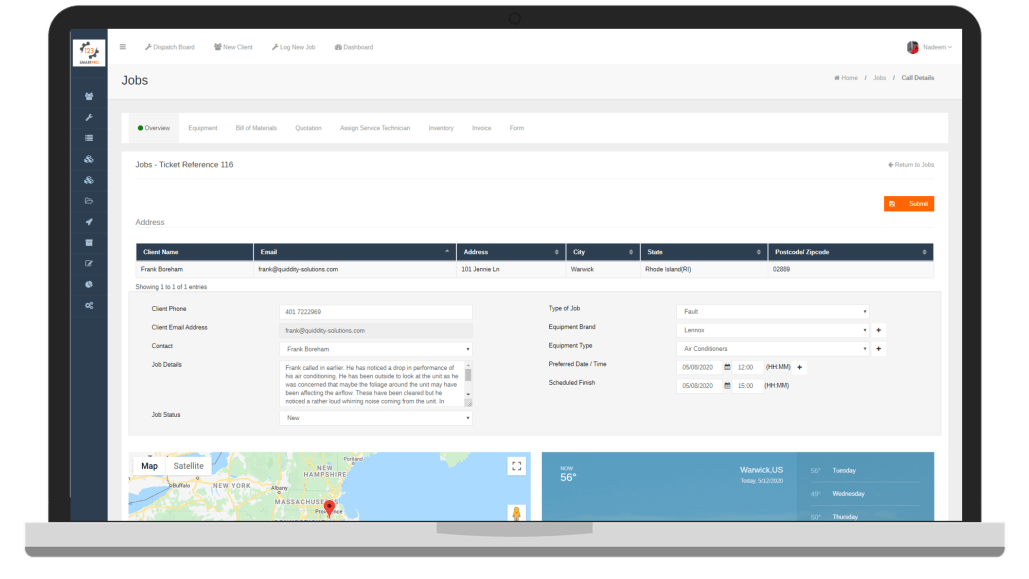Open Nadeem user account menu
Screen dimensions: 1029x579
[x=930, y=47]
